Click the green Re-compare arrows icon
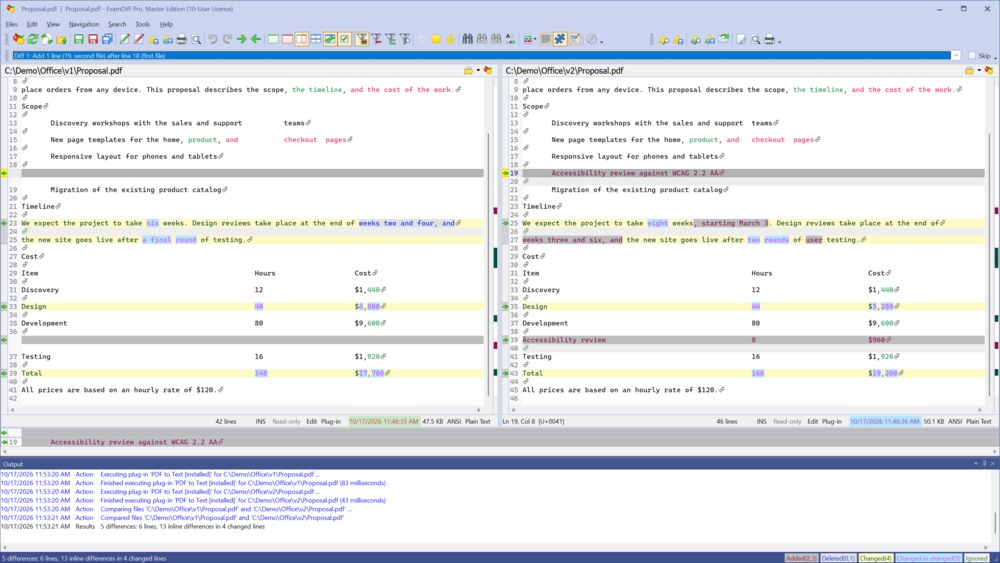The height and width of the screenshot is (563, 1000). [x=33, y=40]
